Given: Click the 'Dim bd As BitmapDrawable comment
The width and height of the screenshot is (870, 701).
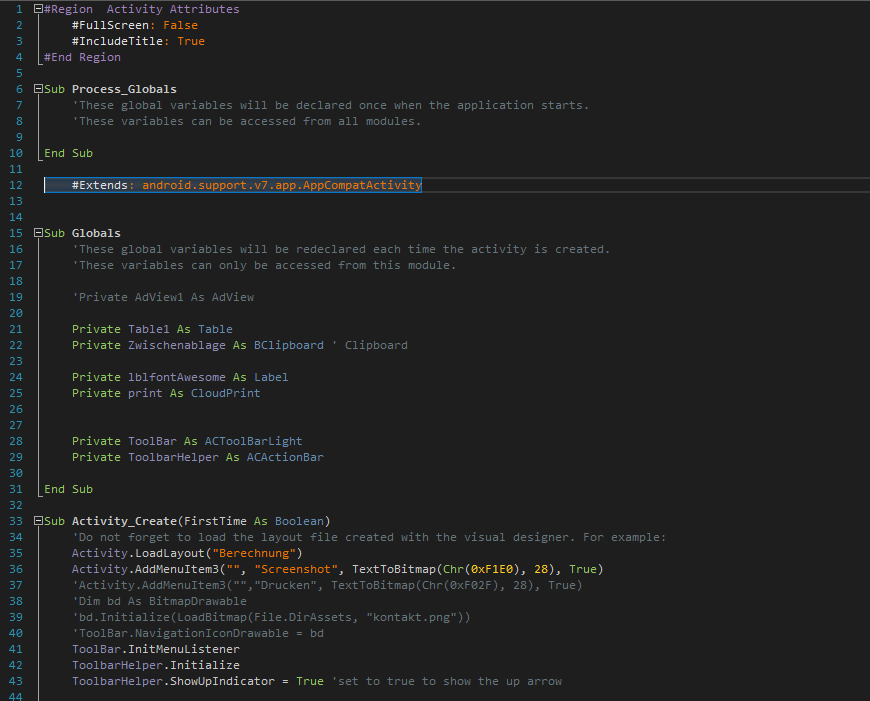Looking at the screenshot, I should point(159,602).
